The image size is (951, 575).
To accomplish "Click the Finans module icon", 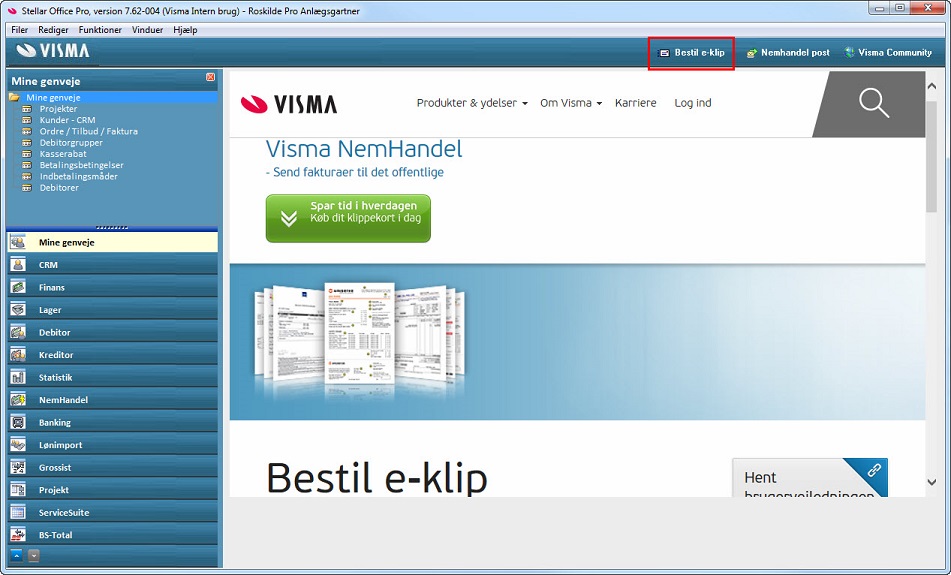I will pos(18,287).
